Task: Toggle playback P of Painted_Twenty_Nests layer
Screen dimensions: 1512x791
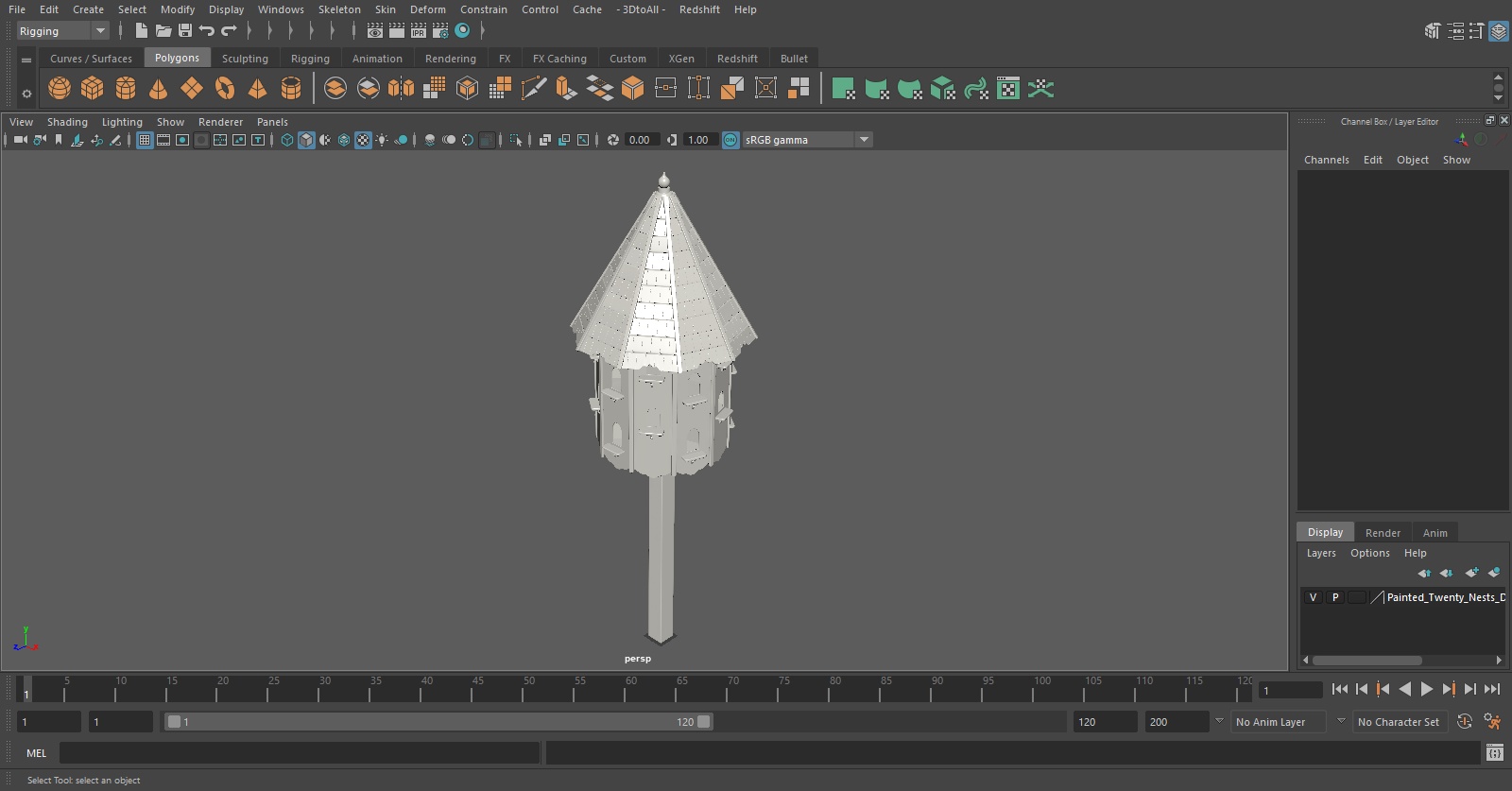Action: point(1335,597)
